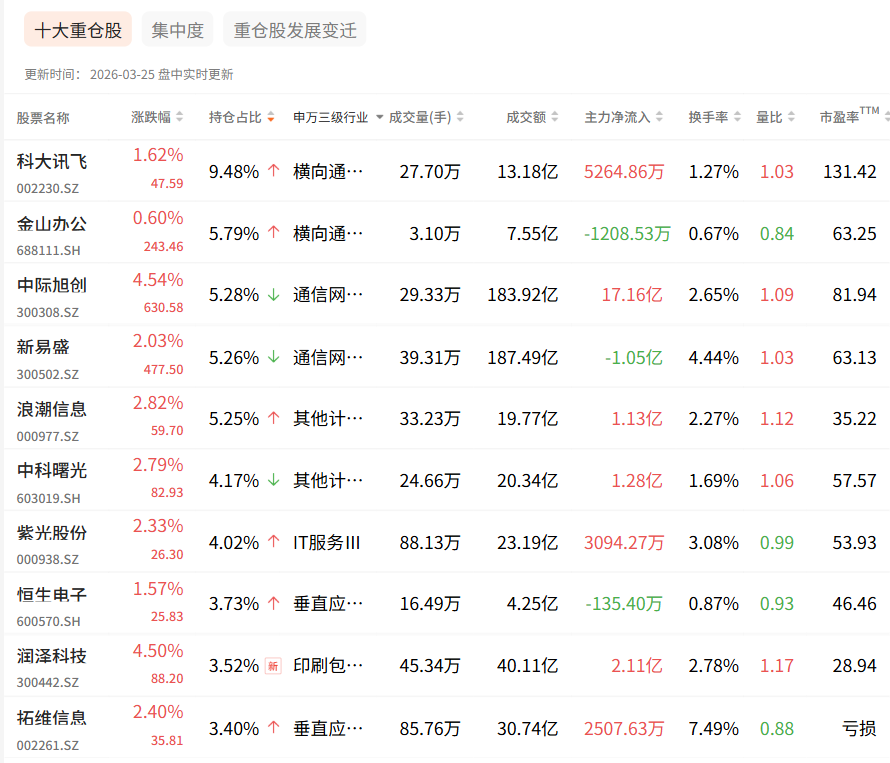The height and width of the screenshot is (763, 890).
Task: Click the 市盈率TTM column header
Action: pos(849,115)
